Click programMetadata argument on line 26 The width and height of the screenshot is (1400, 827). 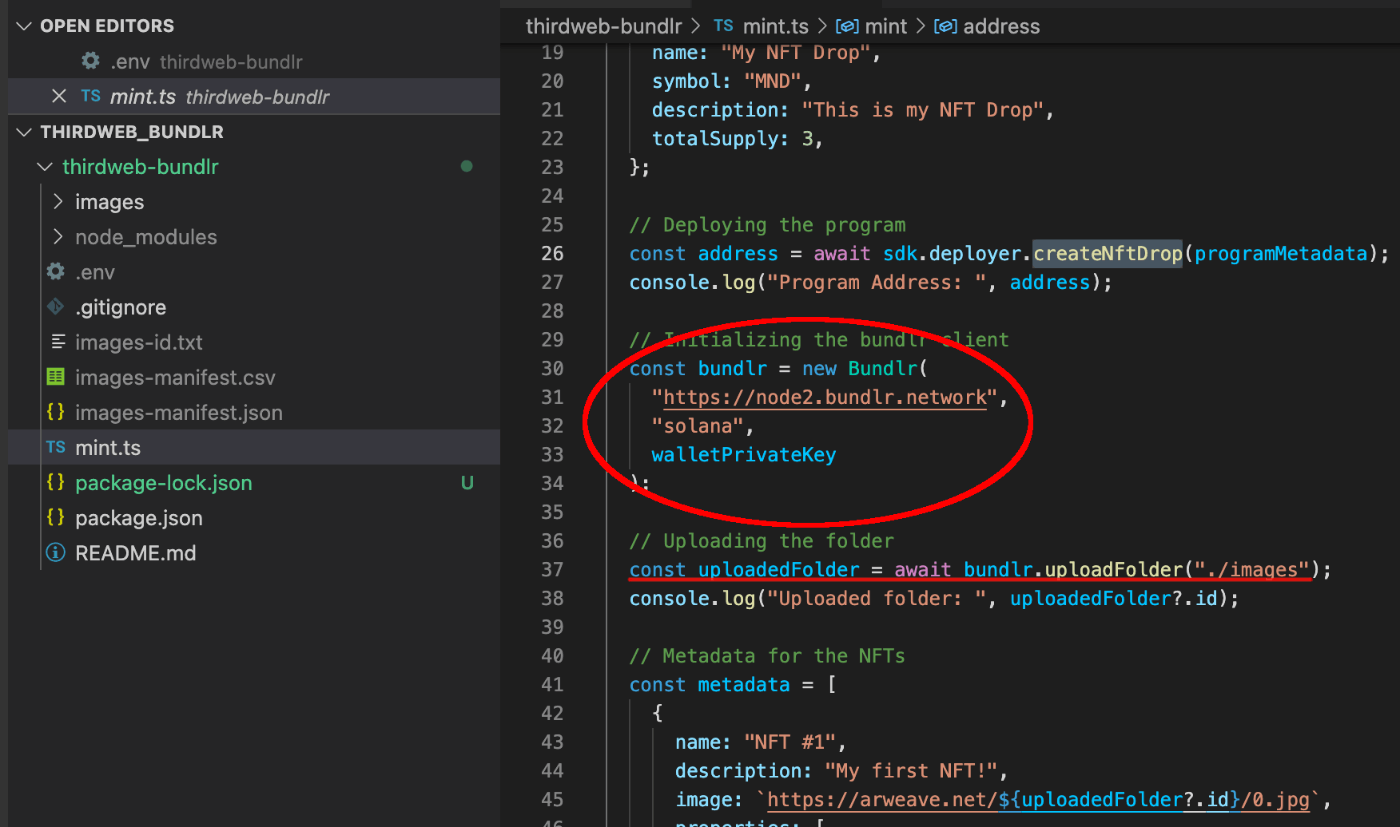pos(1280,253)
